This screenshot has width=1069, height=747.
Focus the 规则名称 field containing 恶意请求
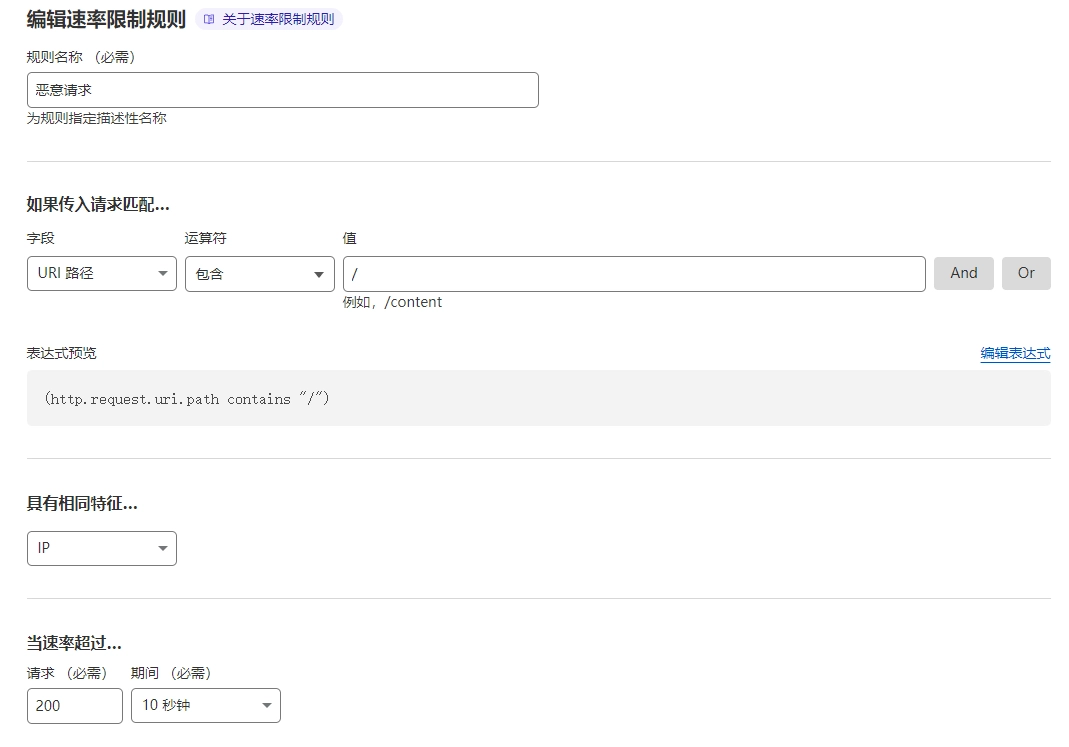tap(282, 90)
